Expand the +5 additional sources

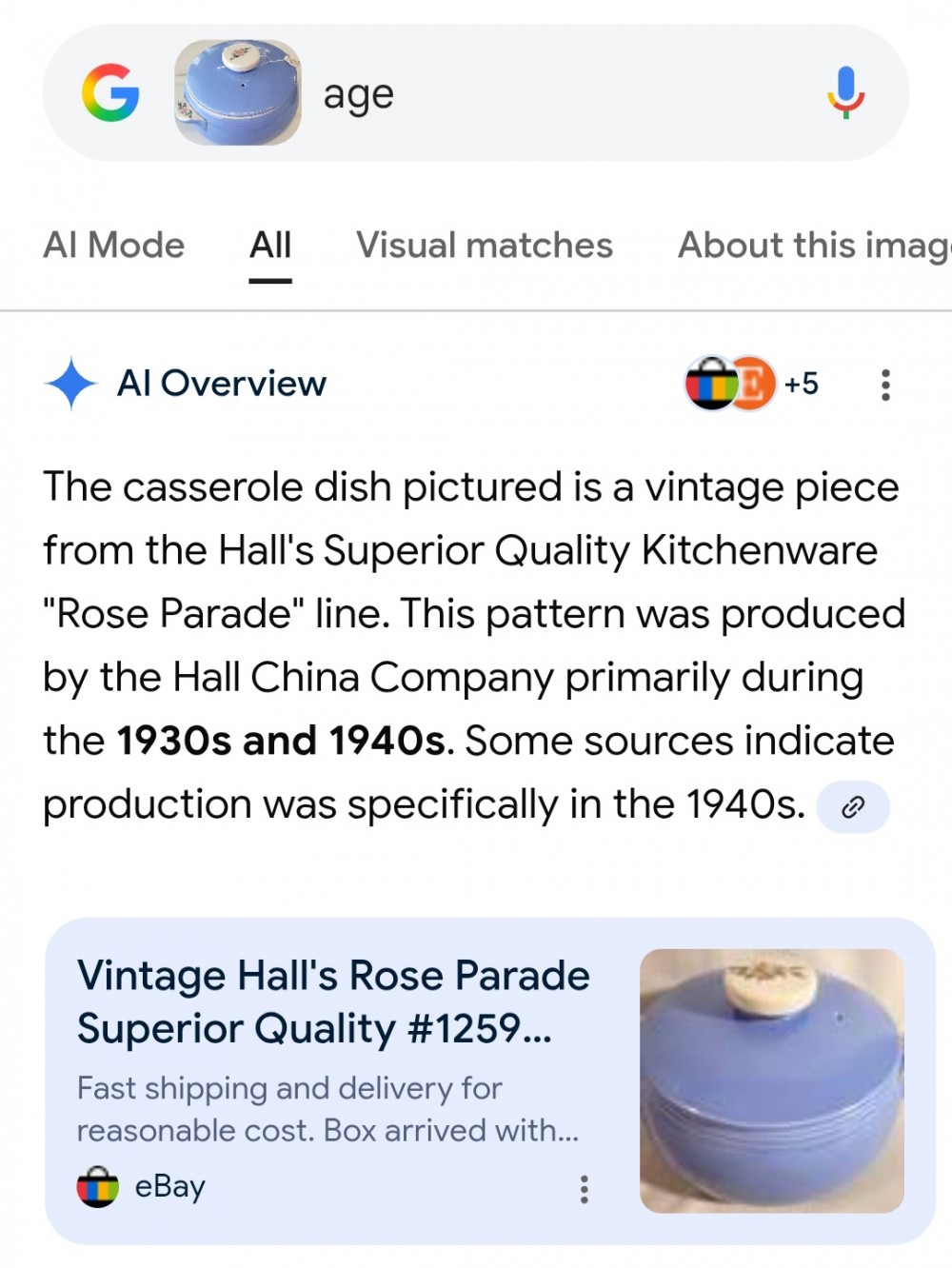[x=801, y=384]
